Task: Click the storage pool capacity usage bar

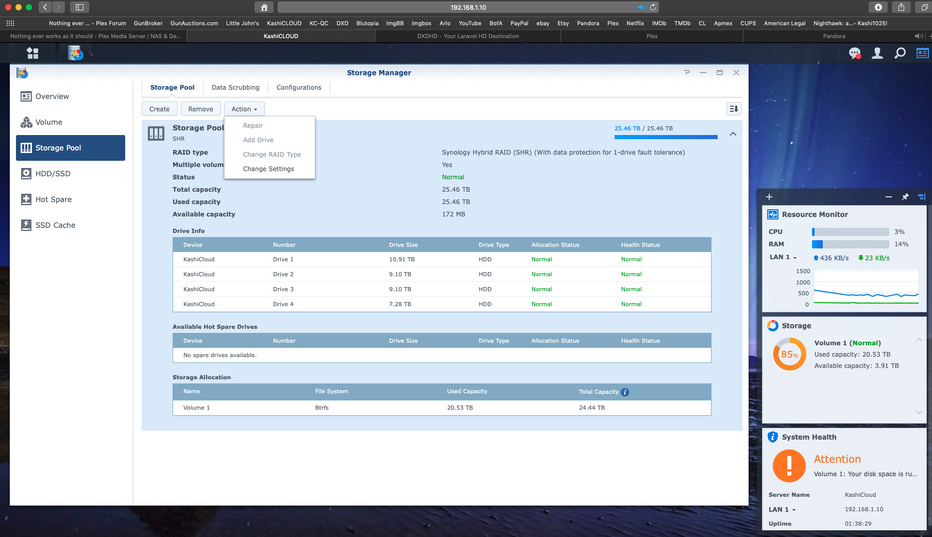Action: point(665,137)
